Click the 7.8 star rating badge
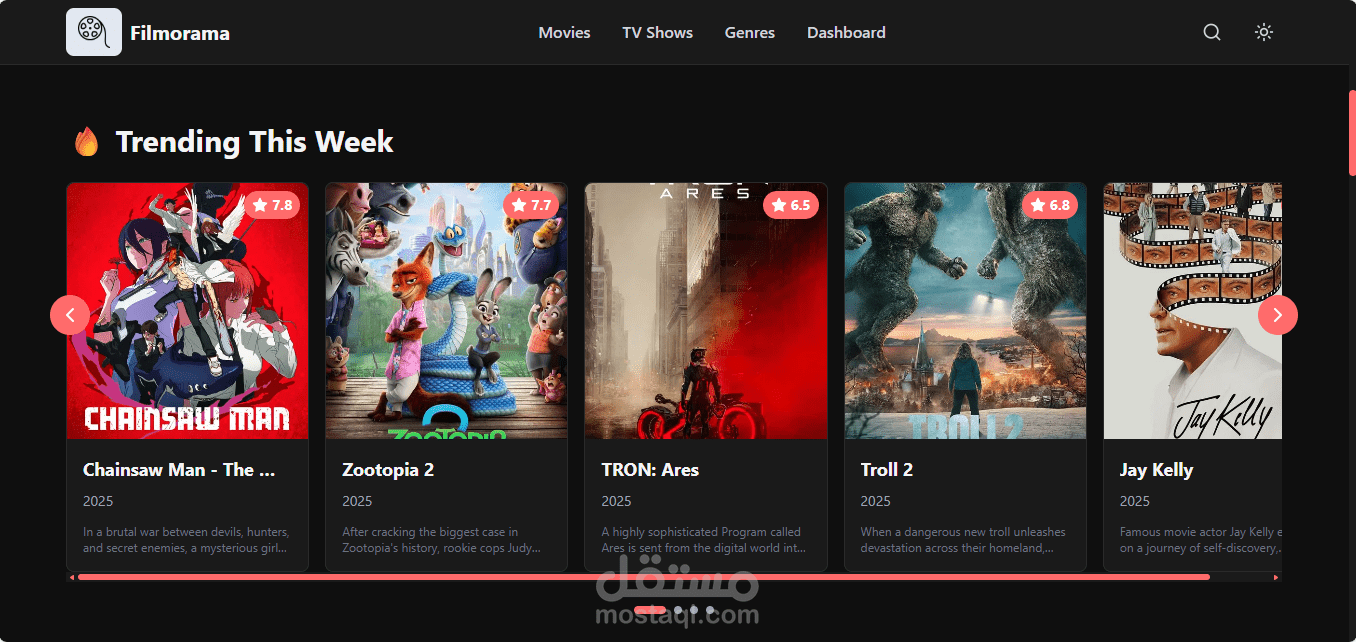 coord(273,205)
